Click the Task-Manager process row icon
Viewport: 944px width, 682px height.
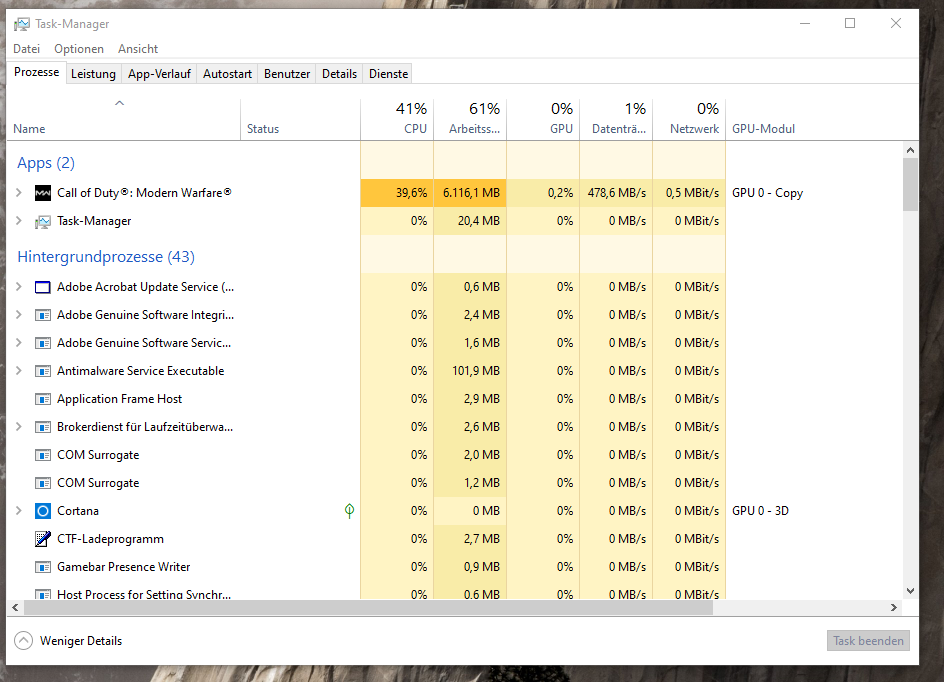43,222
